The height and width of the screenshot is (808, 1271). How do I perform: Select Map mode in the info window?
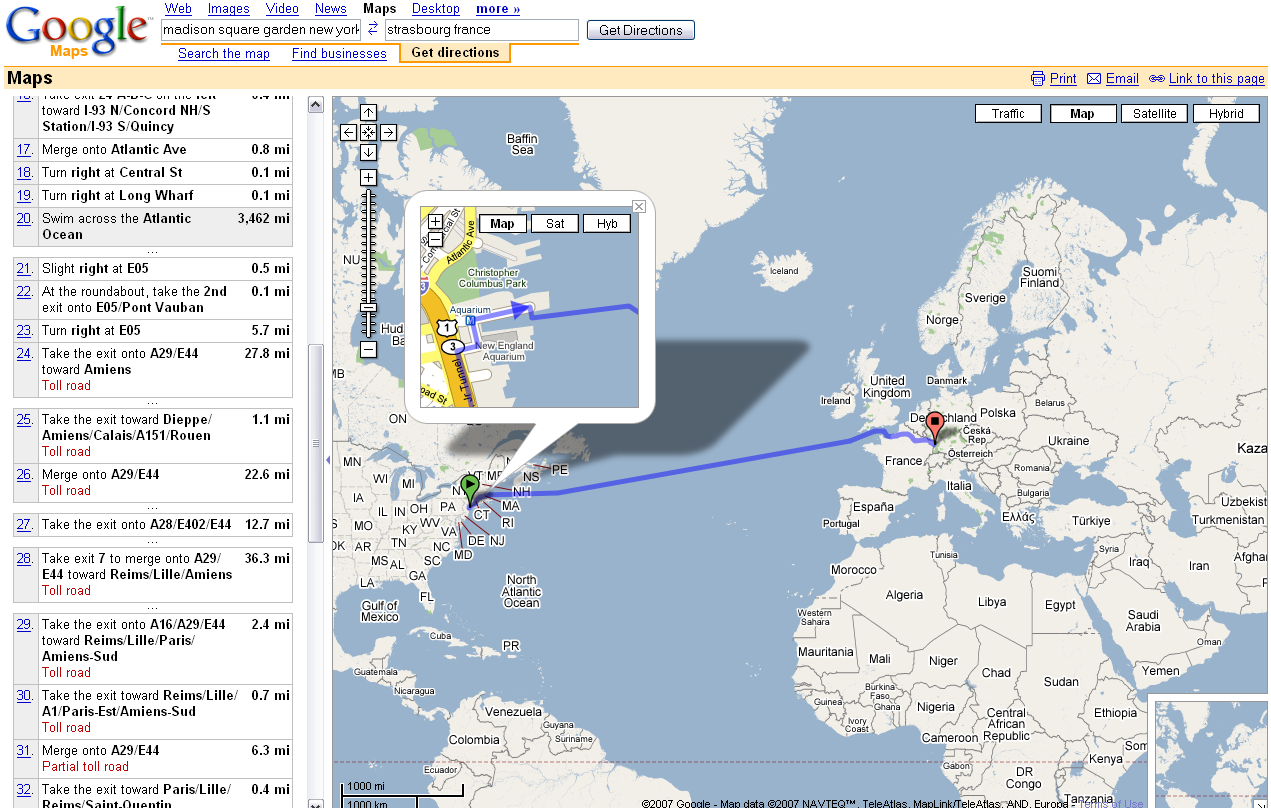(x=502, y=224)
